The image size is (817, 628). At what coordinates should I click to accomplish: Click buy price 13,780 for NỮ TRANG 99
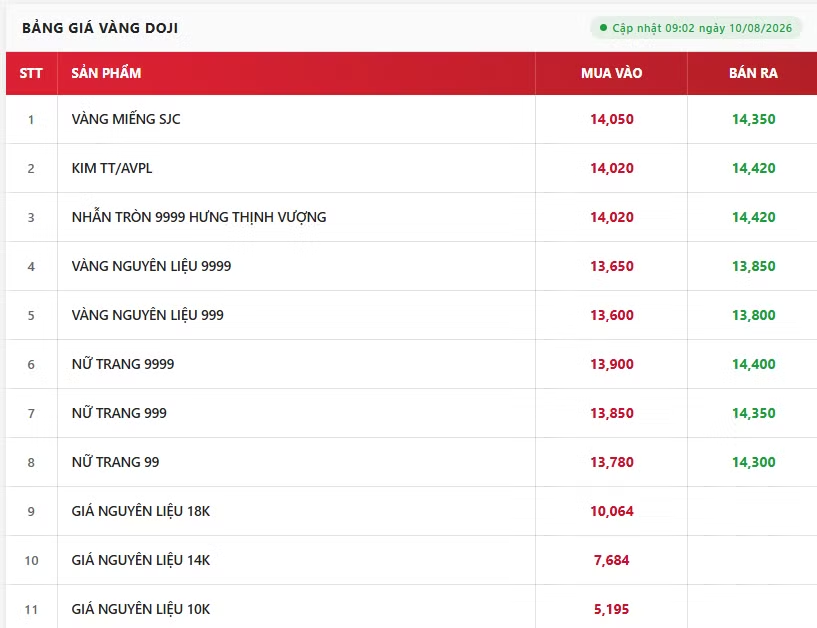(612, 462)
